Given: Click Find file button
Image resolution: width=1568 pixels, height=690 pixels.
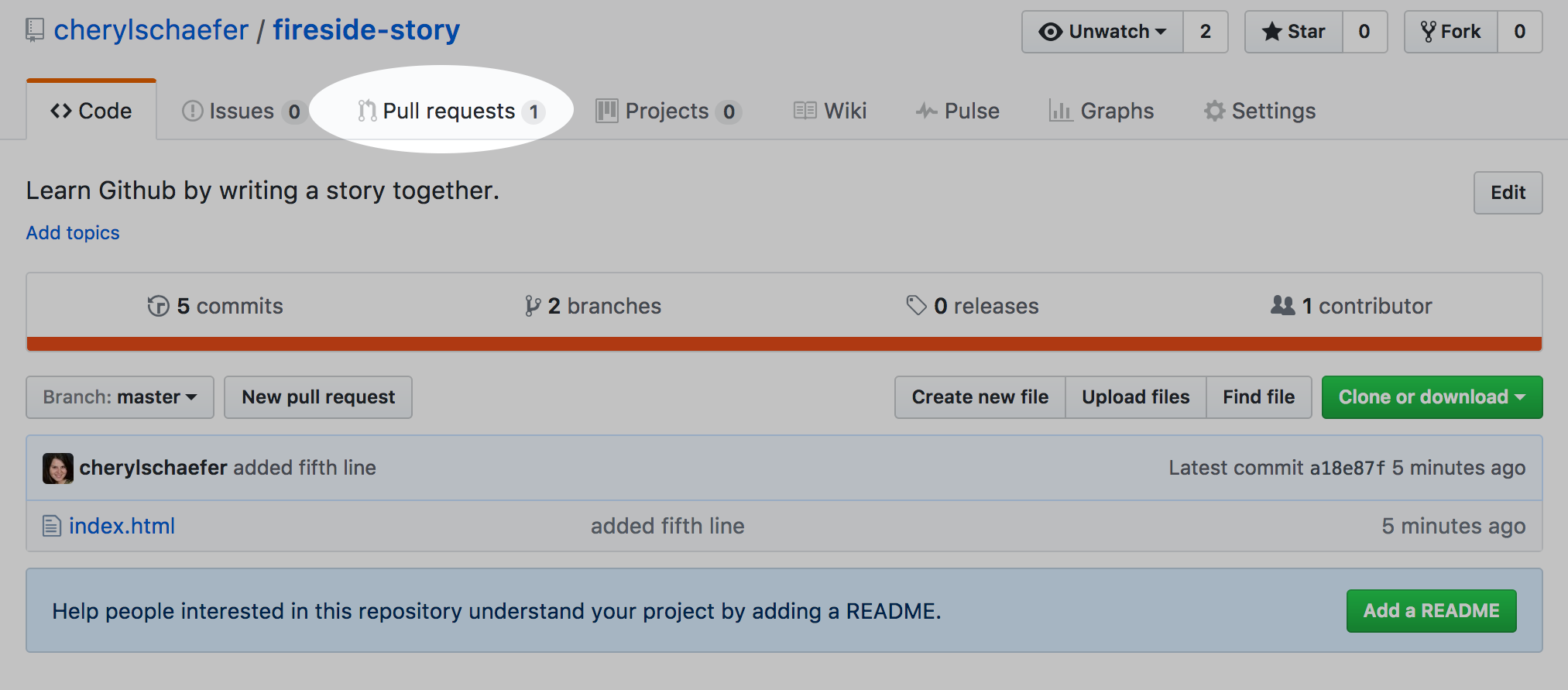Looking at the screenshot, I should 1259,397.
